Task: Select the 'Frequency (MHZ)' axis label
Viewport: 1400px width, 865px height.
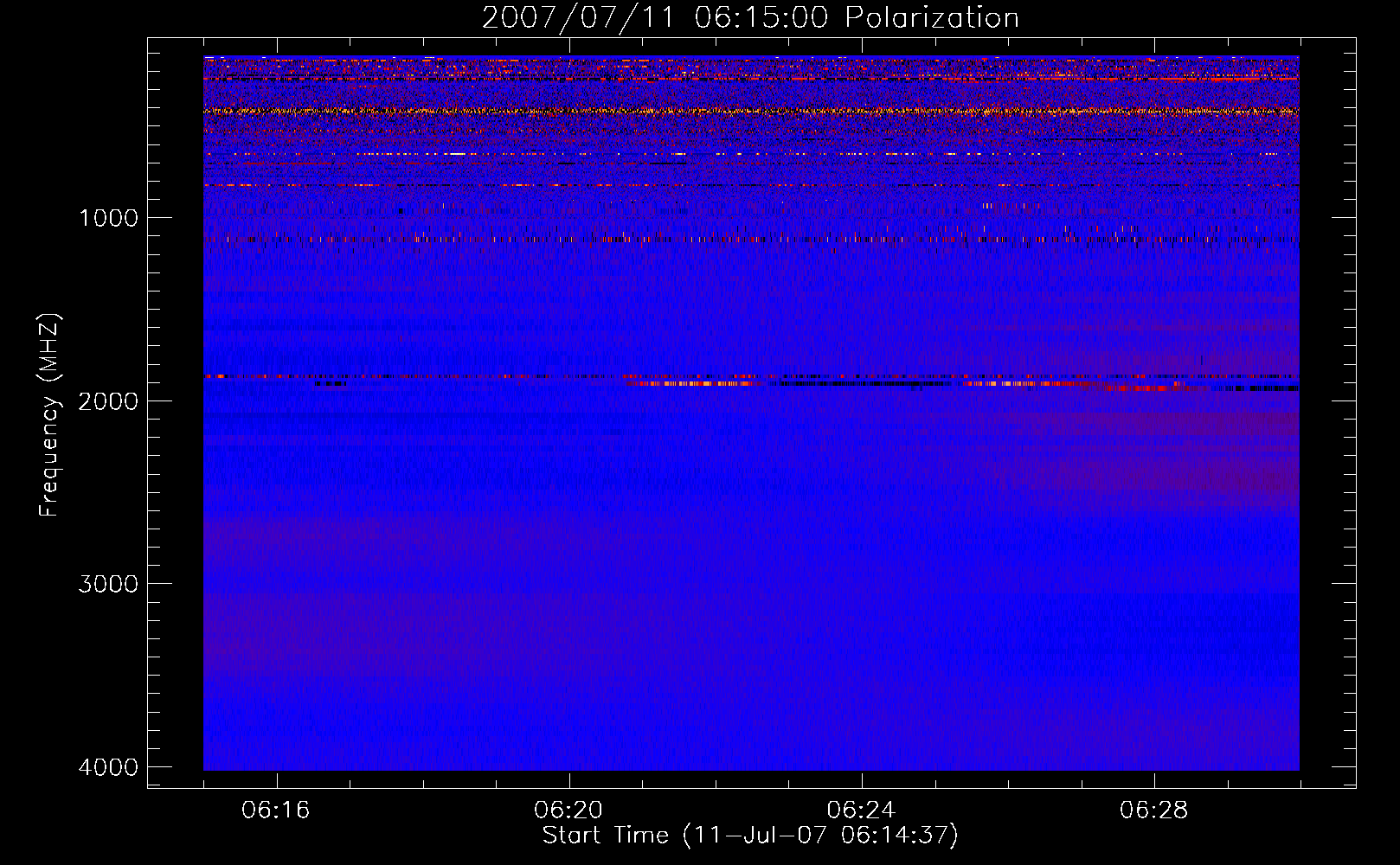Action: pos(50,415)
